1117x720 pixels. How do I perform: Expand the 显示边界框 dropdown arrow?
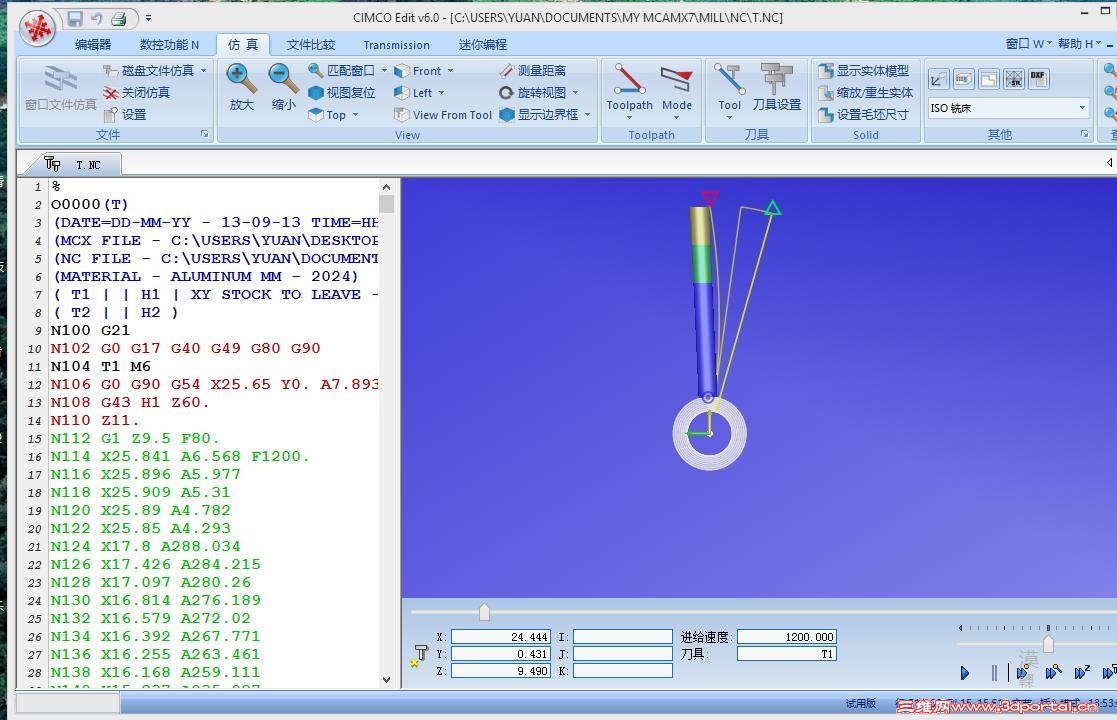[x=588, y=115]
